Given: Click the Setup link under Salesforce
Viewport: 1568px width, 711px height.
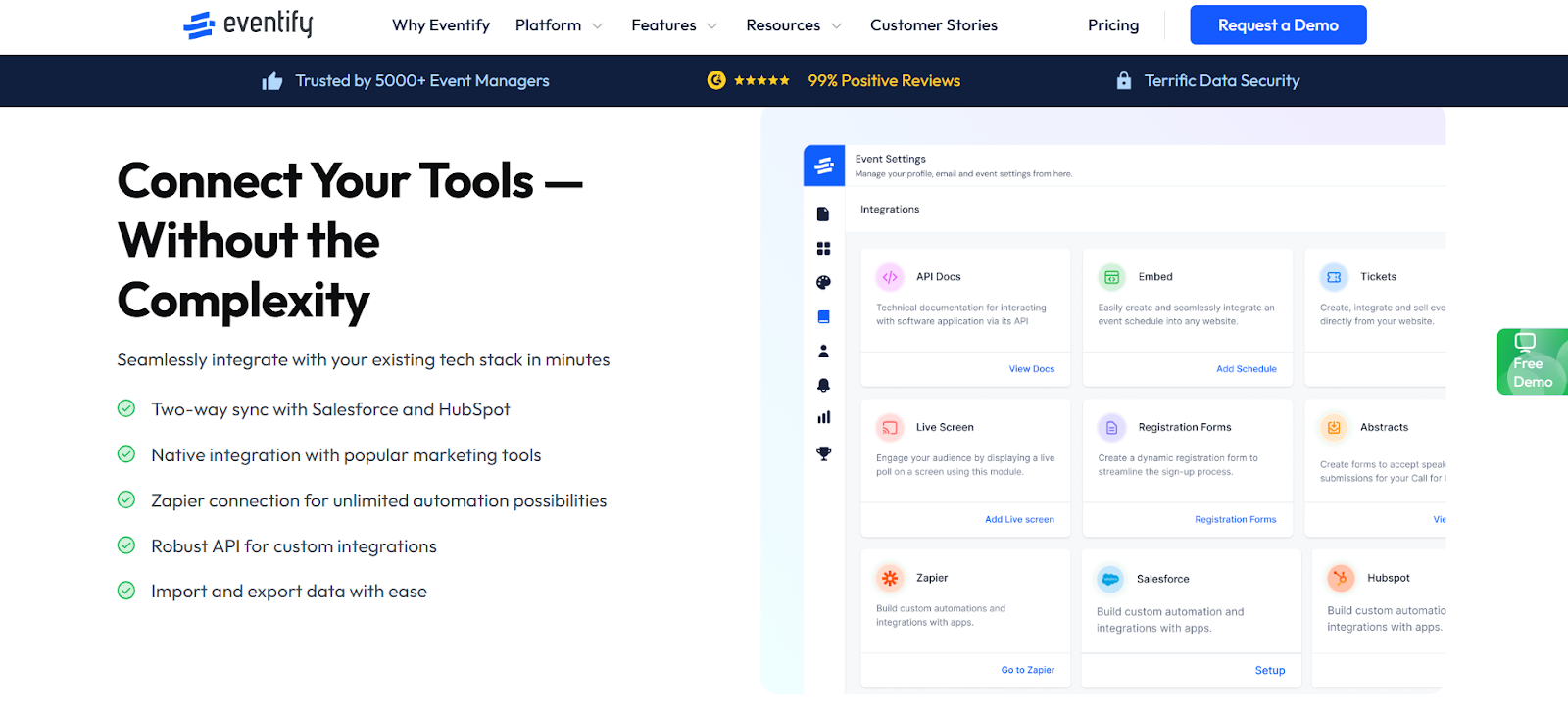Looking at the screenshot, I should pos(1270,671).
